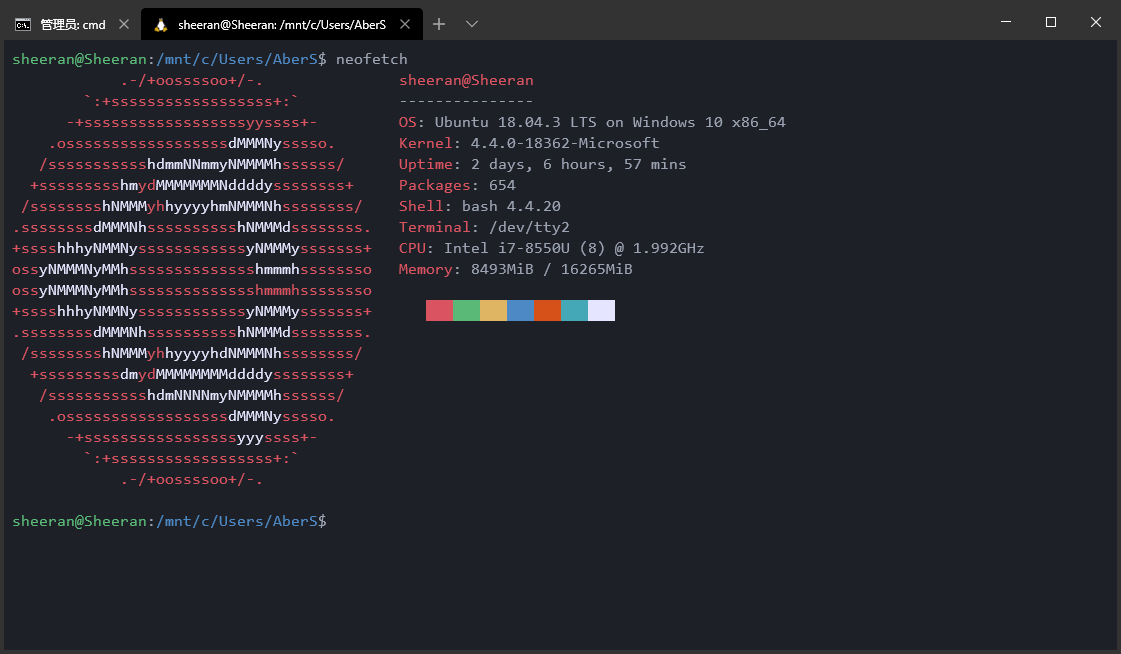Close the 管理员: cmd tab
The image size is (1121, 654).
tap(123, 24)
